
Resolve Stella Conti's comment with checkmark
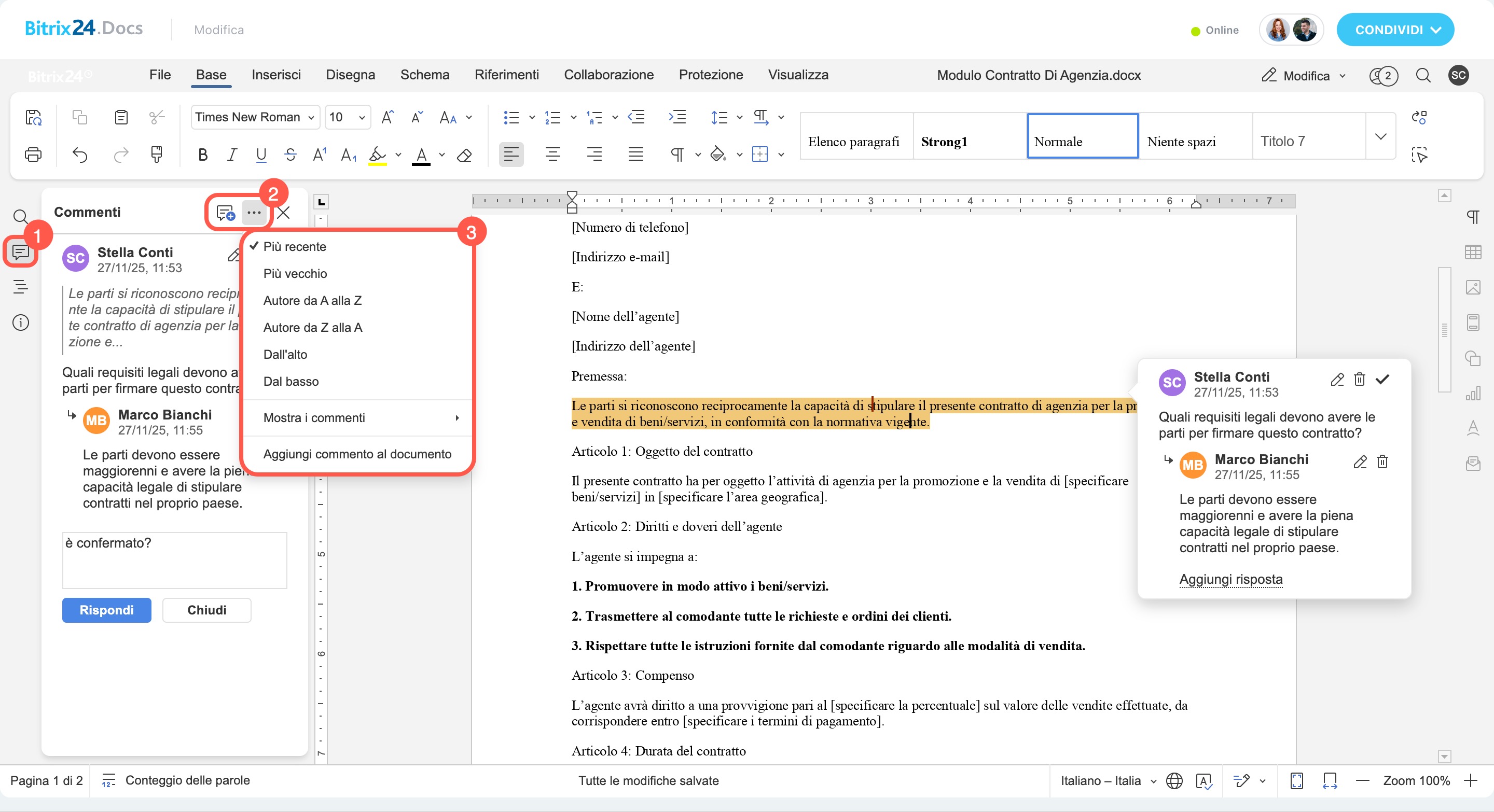[x=1382, y=379]
